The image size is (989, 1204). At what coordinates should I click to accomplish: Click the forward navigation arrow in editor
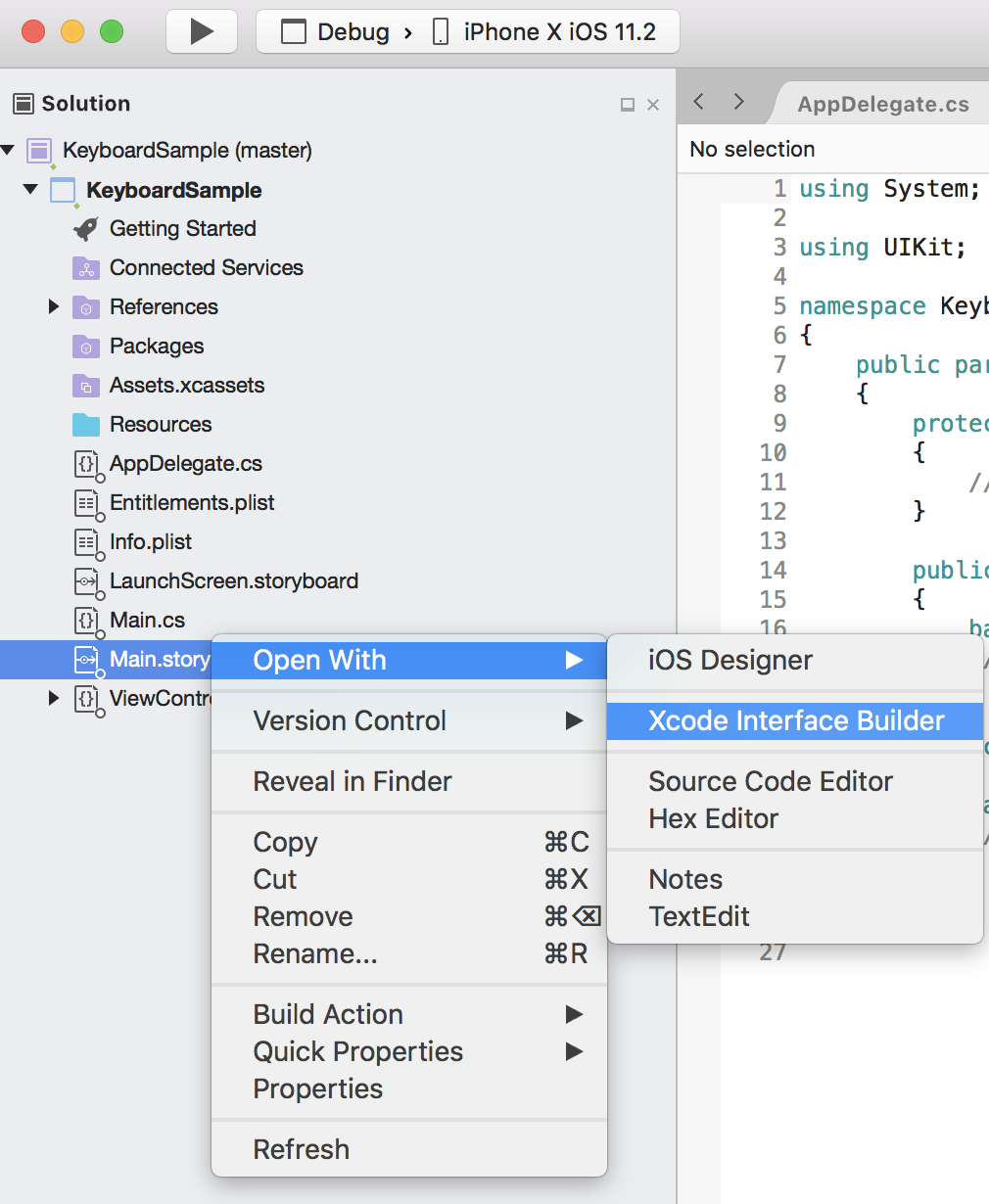737,102
